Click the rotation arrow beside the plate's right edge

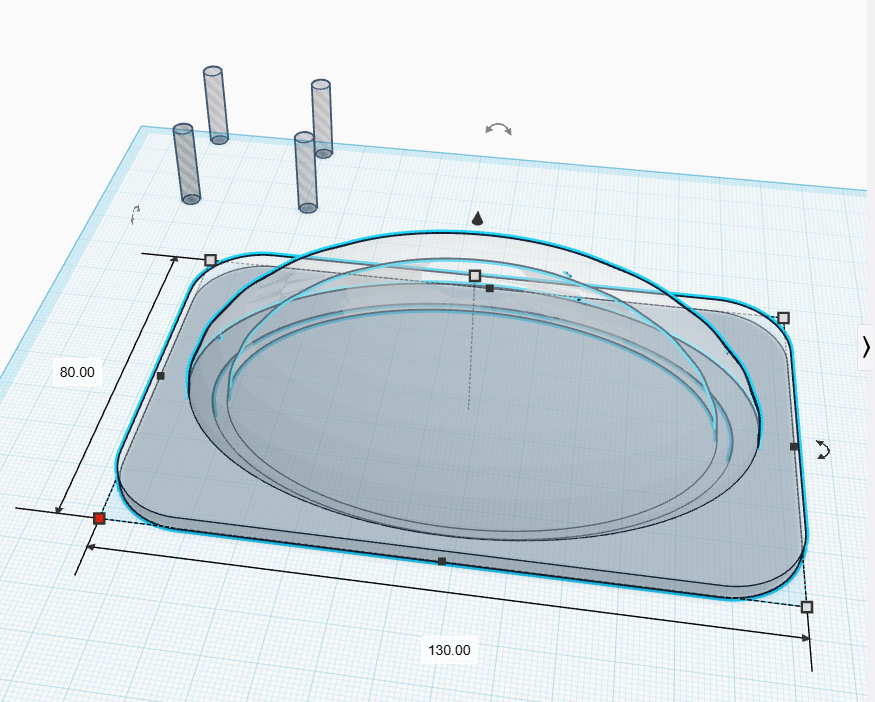[x=823, y=450]
